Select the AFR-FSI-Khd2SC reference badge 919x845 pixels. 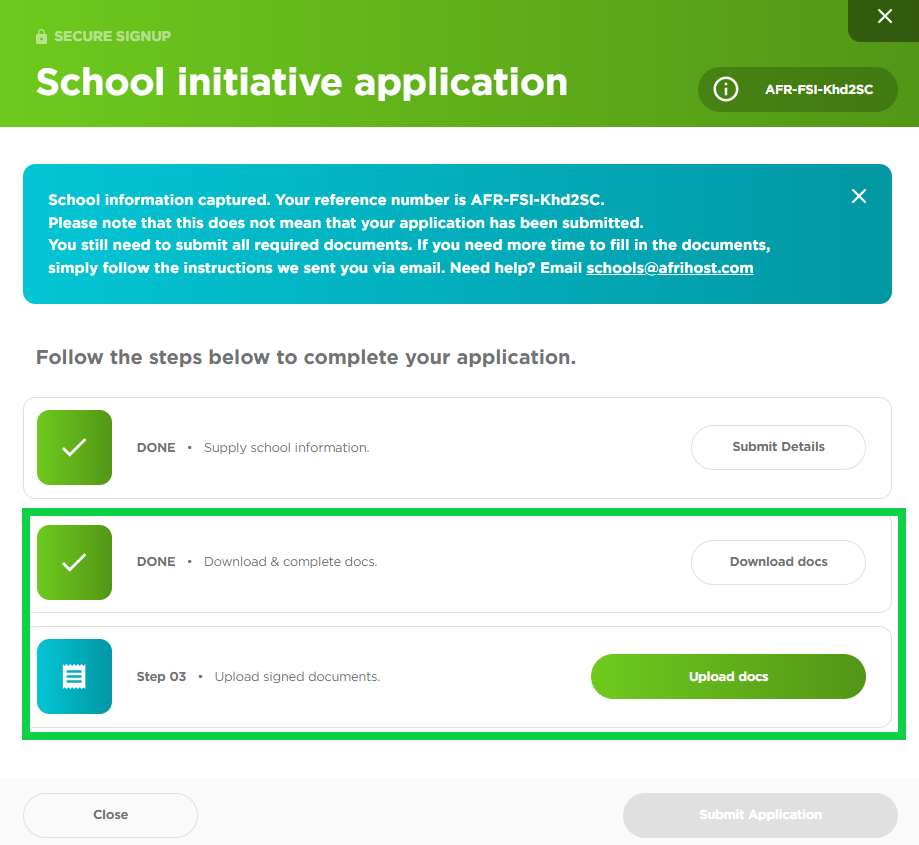818,89
